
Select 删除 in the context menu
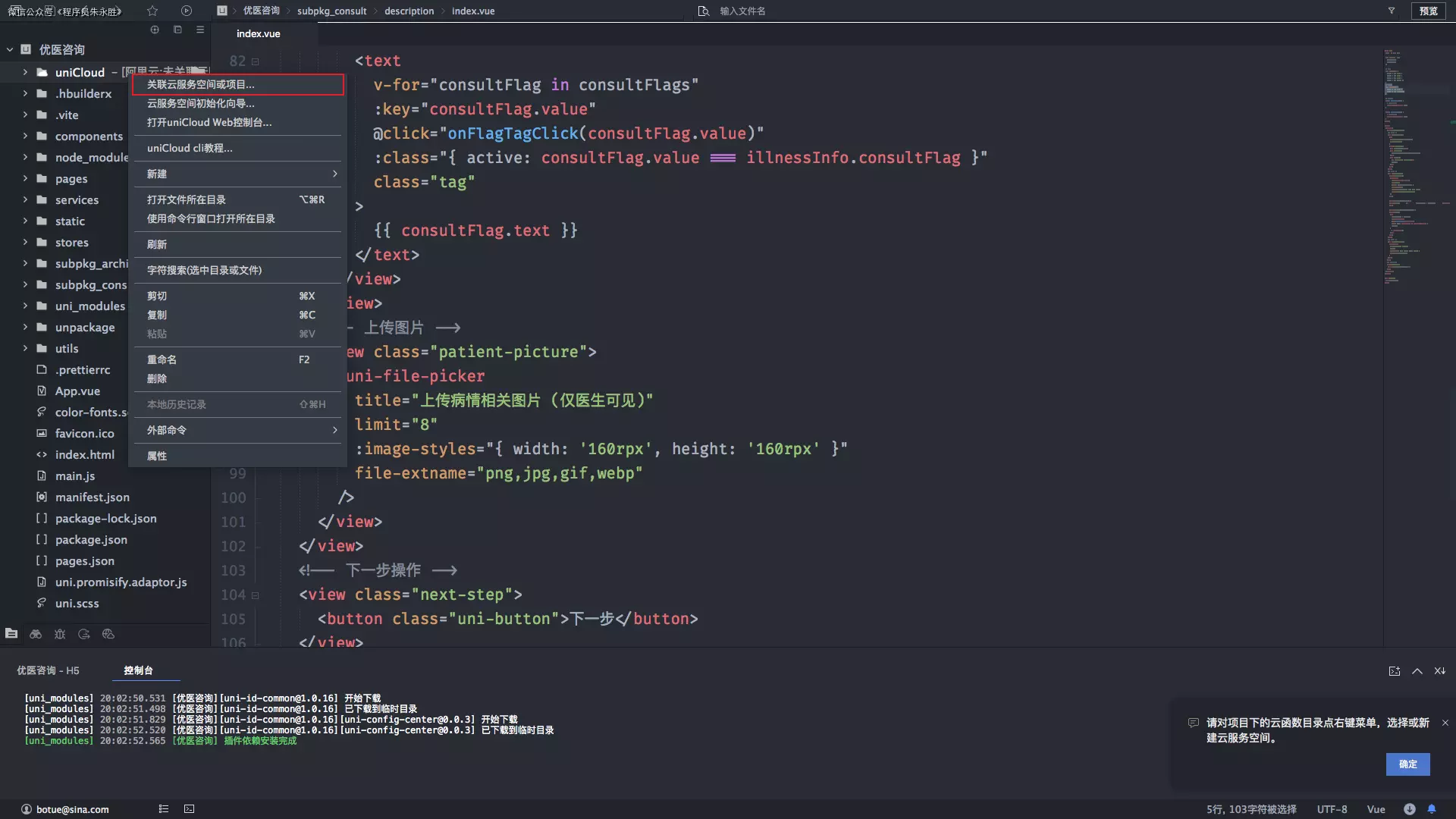tap(238, 378)
